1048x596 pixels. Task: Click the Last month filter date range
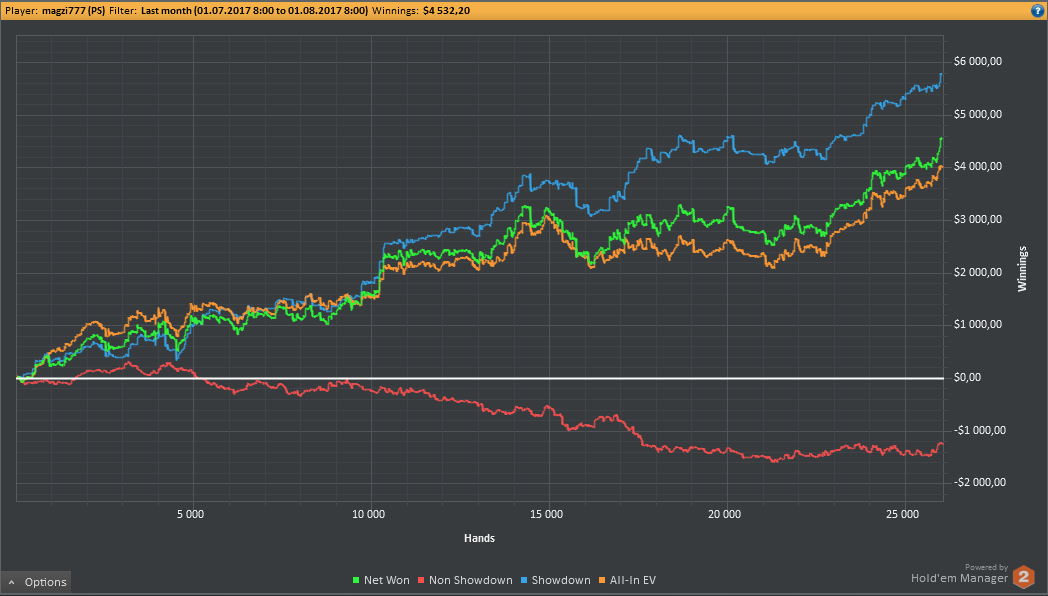click(254, 11)
